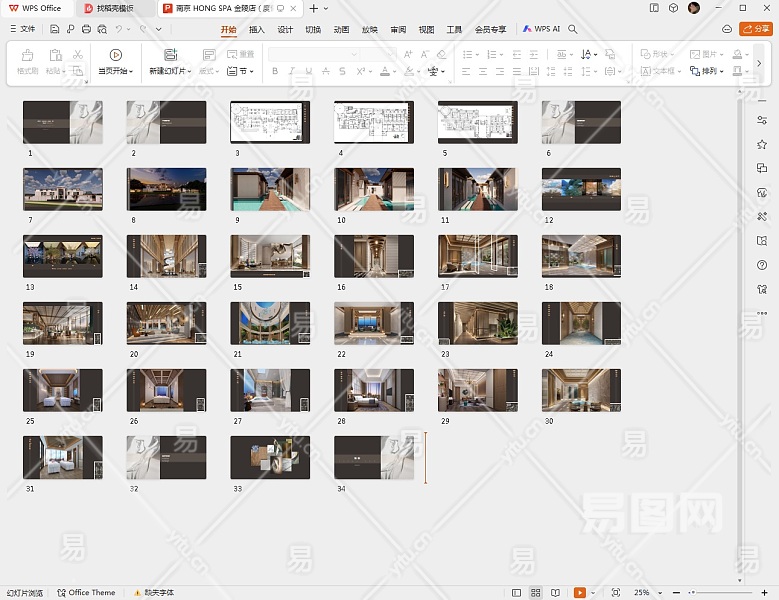Click the orange 分享 share button
The height and width of the screenshot is (600, 779).
pyautogui.click(x=755, y=30)
